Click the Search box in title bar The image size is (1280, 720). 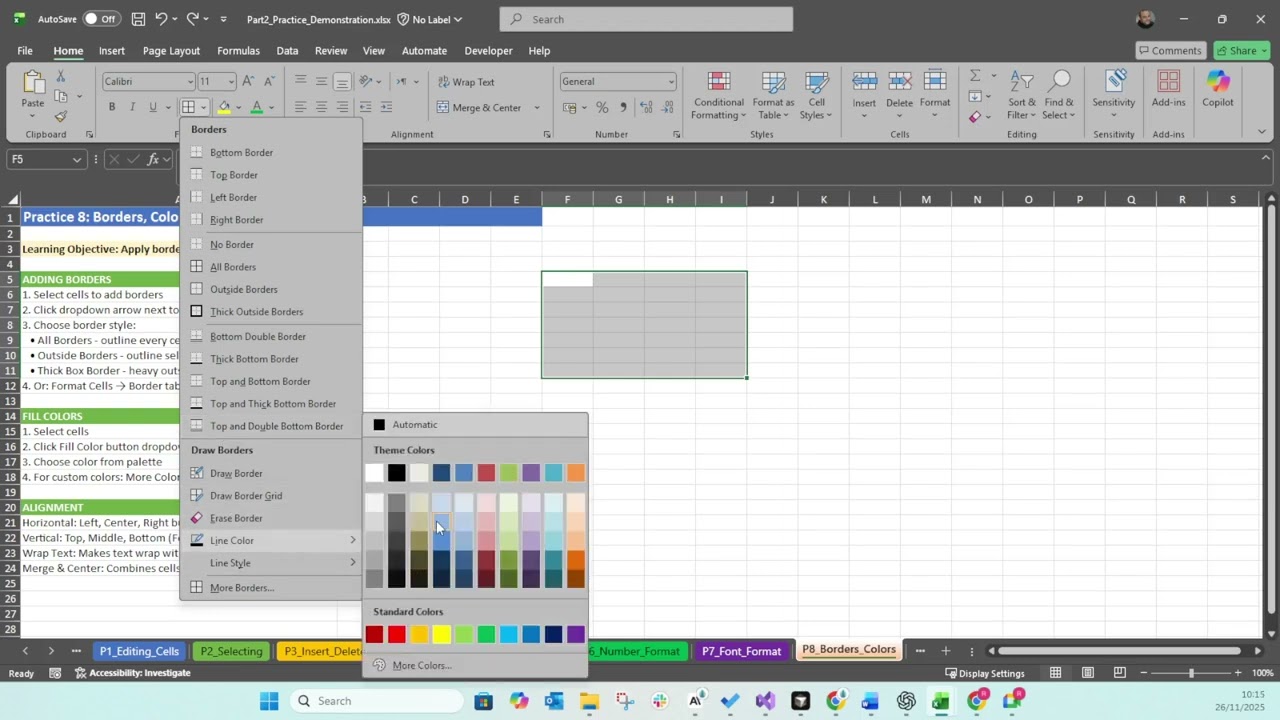click(646, 19)
